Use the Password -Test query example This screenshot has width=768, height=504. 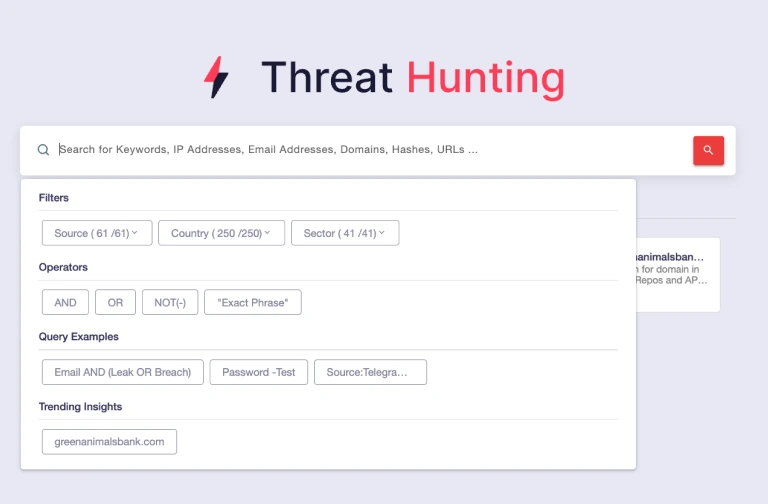point(259,372)
